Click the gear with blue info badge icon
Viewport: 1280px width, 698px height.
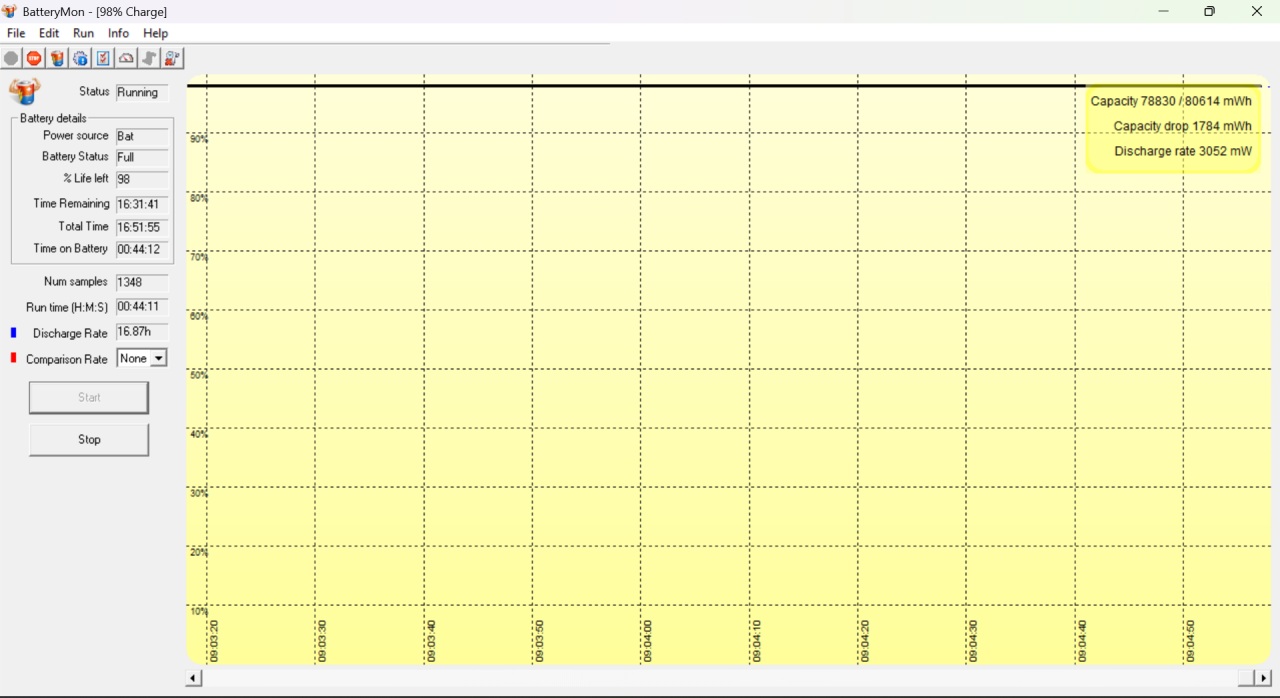(x=80, y=59)
